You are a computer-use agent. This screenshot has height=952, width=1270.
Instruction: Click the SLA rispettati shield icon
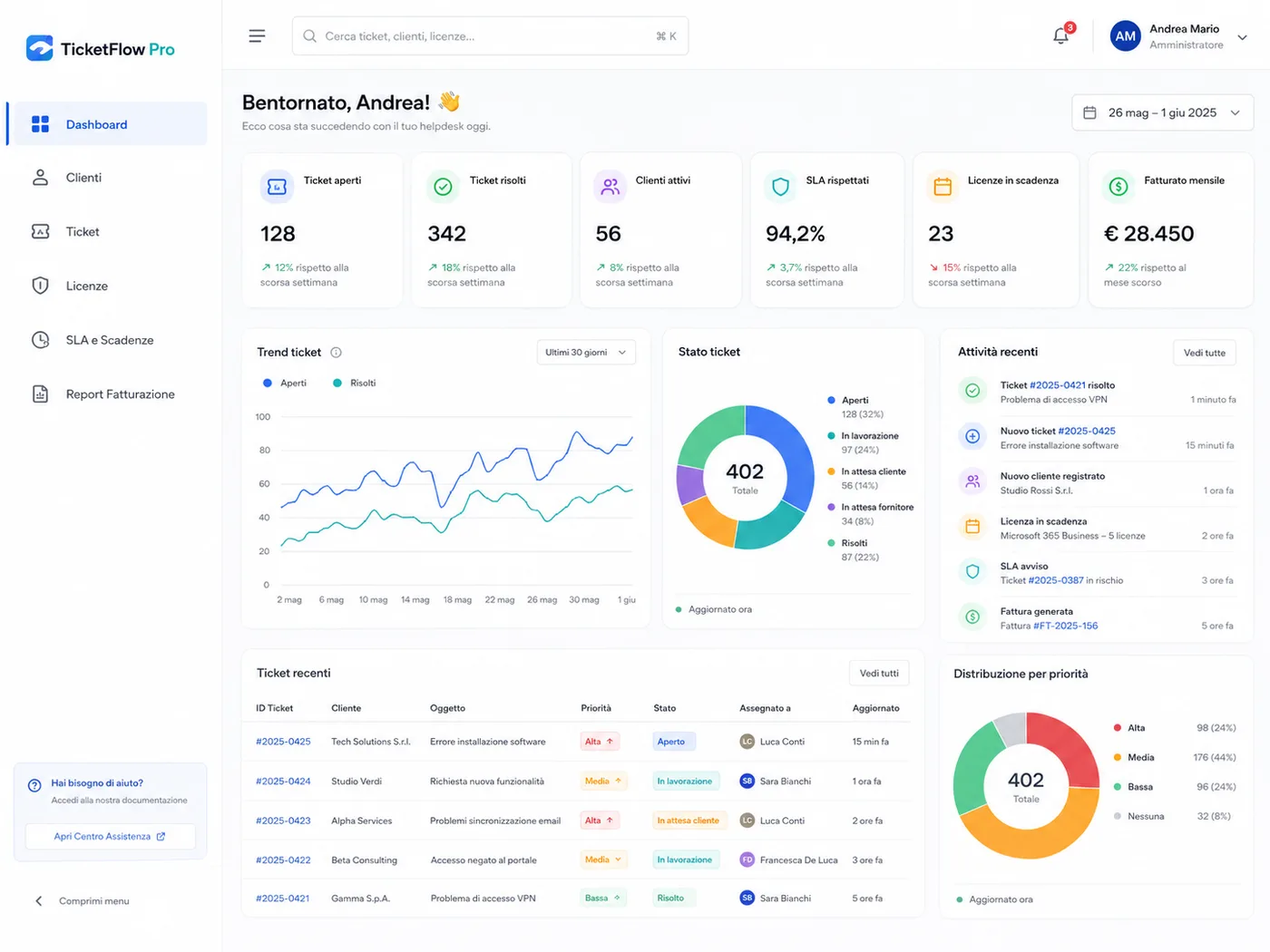pos(780,187)
